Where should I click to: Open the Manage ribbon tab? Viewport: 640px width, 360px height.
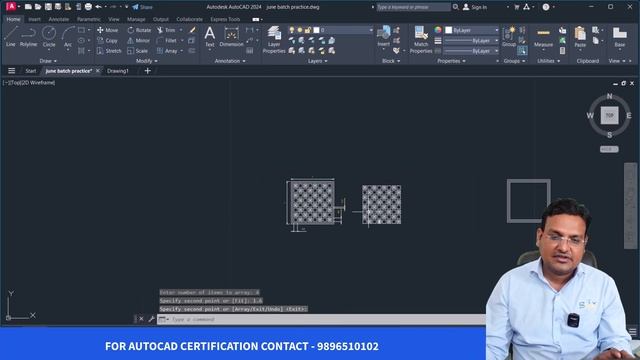coord(136,19)
